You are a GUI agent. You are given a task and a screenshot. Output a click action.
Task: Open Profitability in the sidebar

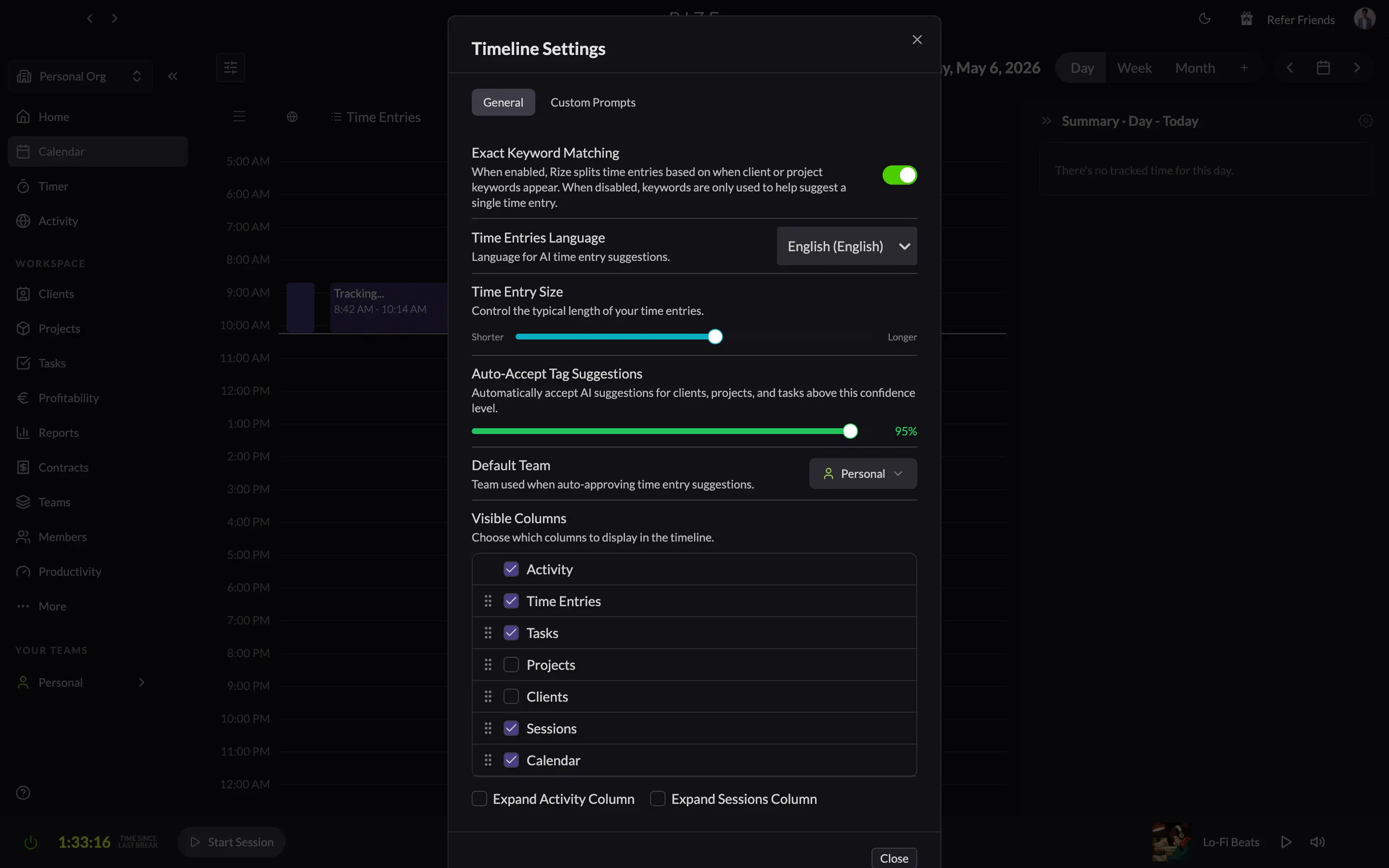(x=97, y=398)
